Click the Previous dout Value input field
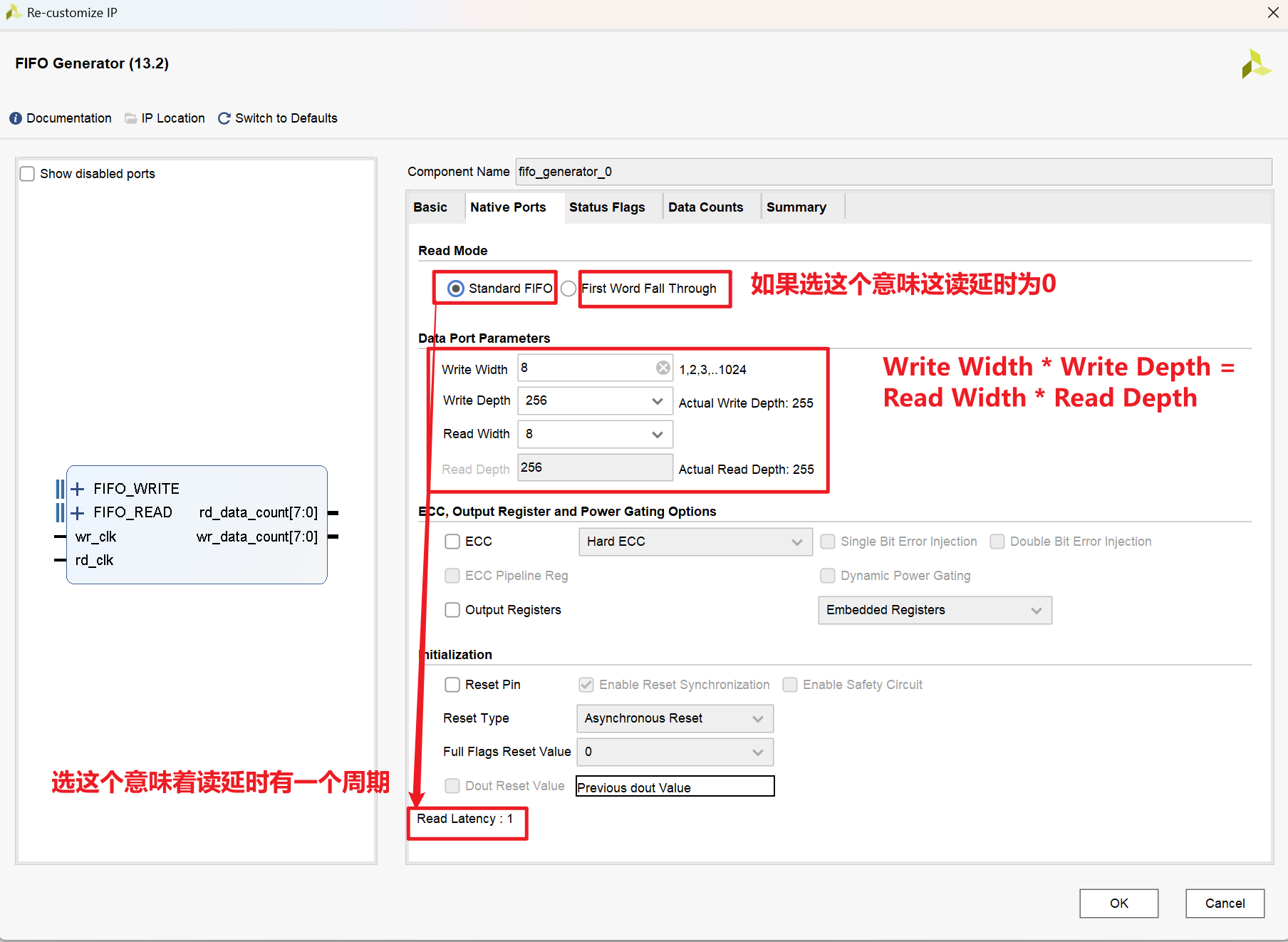The height and width of the screenshot is (942, 1288). 675,787
